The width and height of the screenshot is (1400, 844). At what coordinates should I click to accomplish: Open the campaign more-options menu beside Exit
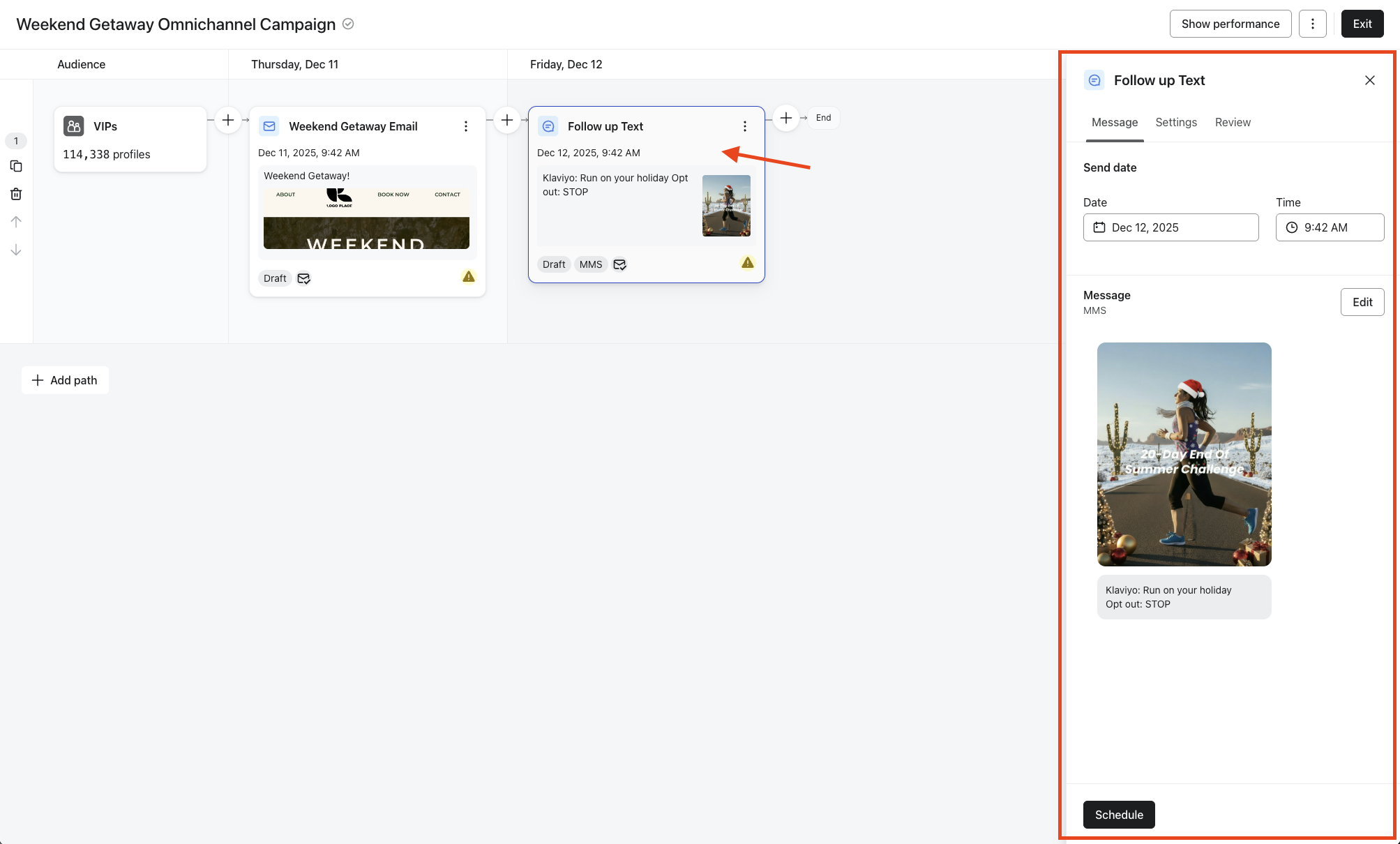pyautogui.click(x=1312, y=24)
